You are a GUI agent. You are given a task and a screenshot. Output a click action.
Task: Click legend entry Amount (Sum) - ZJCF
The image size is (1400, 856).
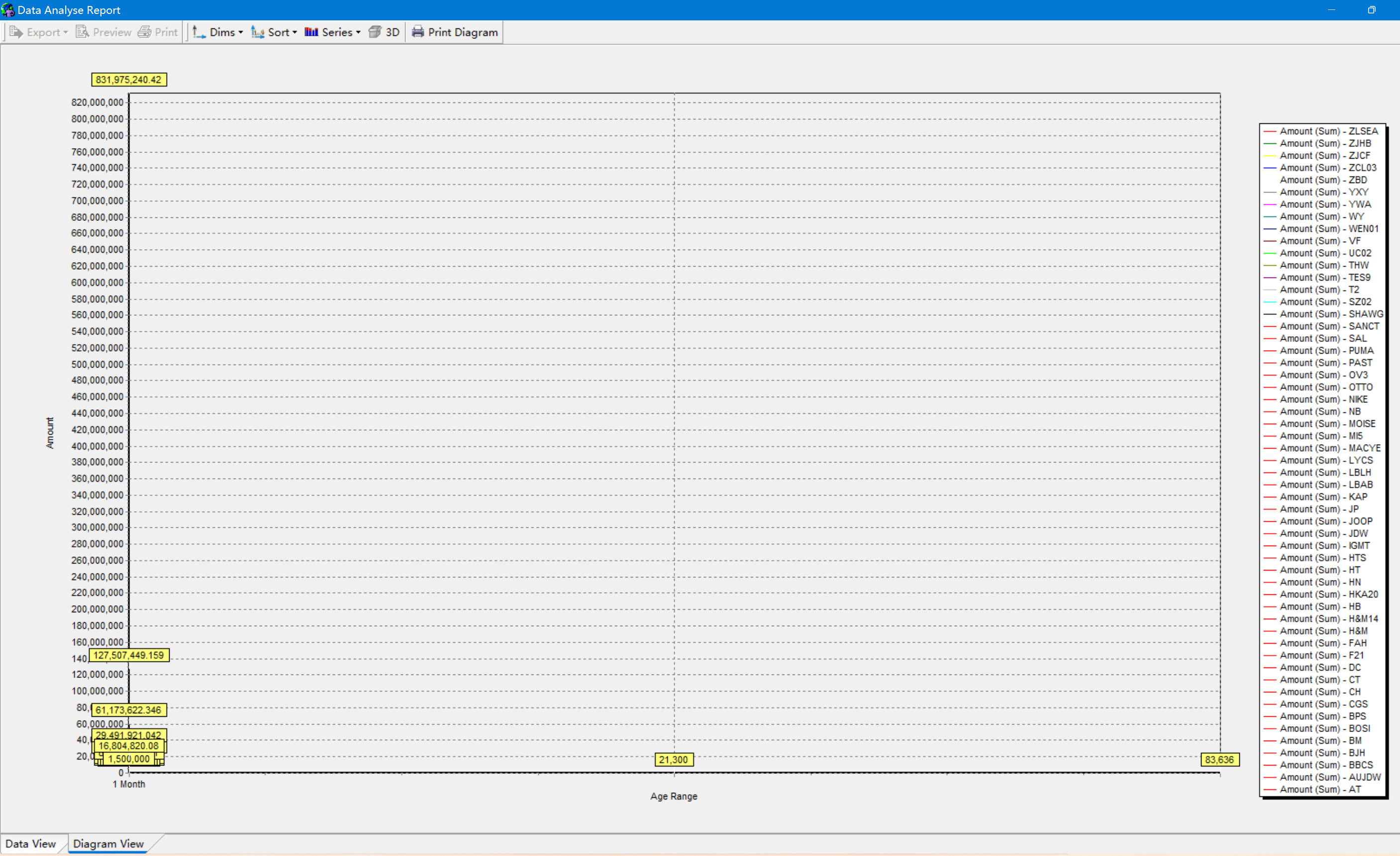[x=1317, y=156]
